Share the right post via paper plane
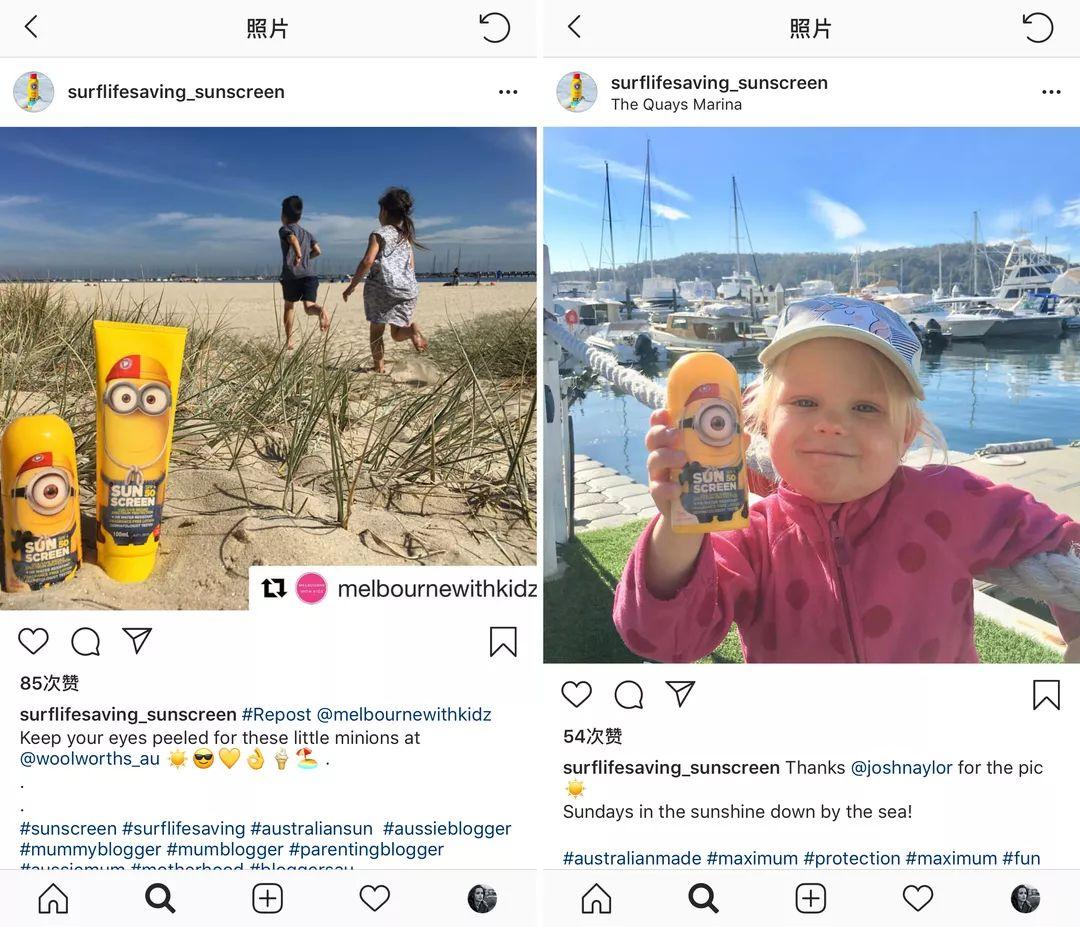This screenshot has height=927, width=1080. coord(681,693)
